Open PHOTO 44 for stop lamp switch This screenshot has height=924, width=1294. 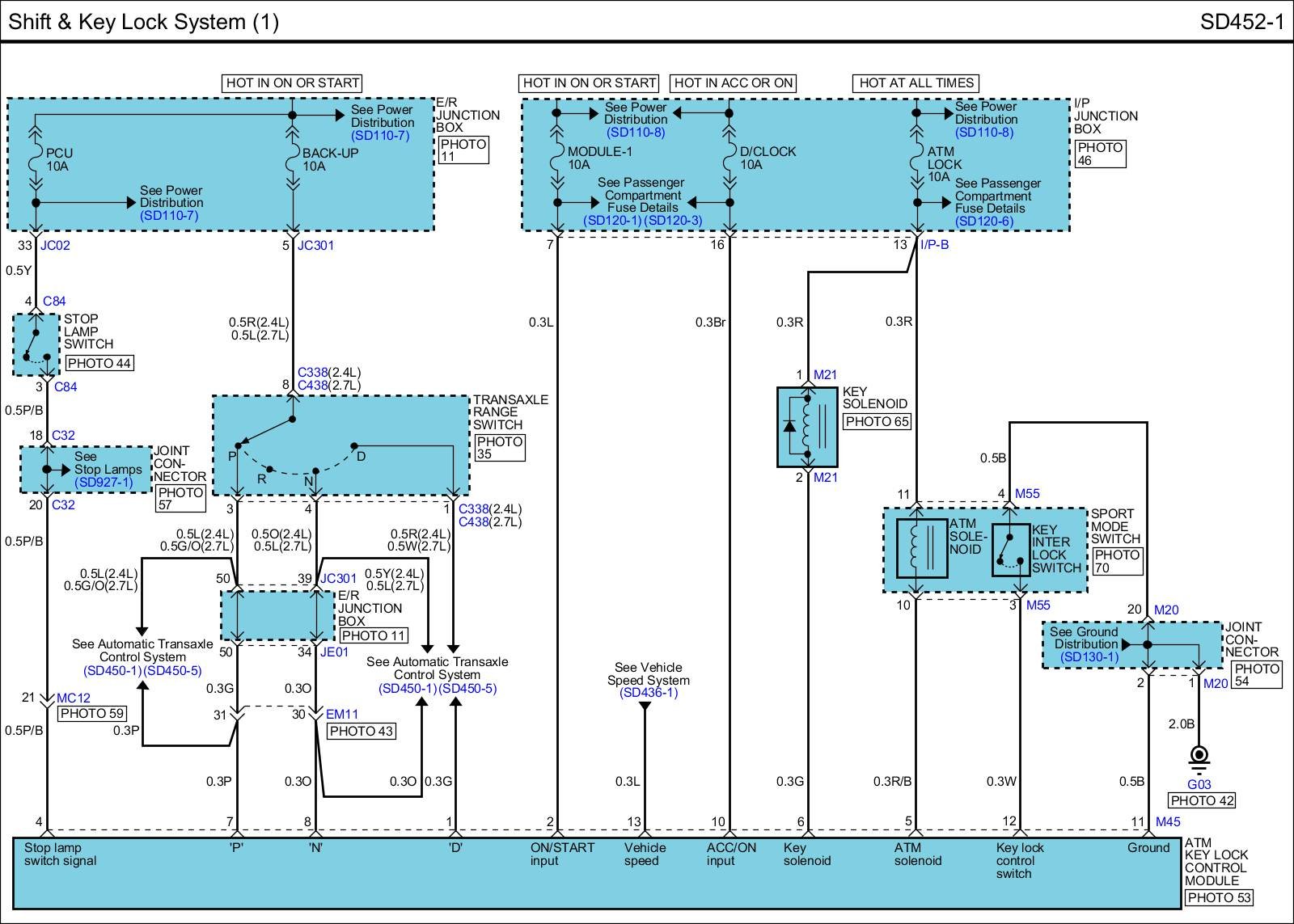[x=99, y=364]
